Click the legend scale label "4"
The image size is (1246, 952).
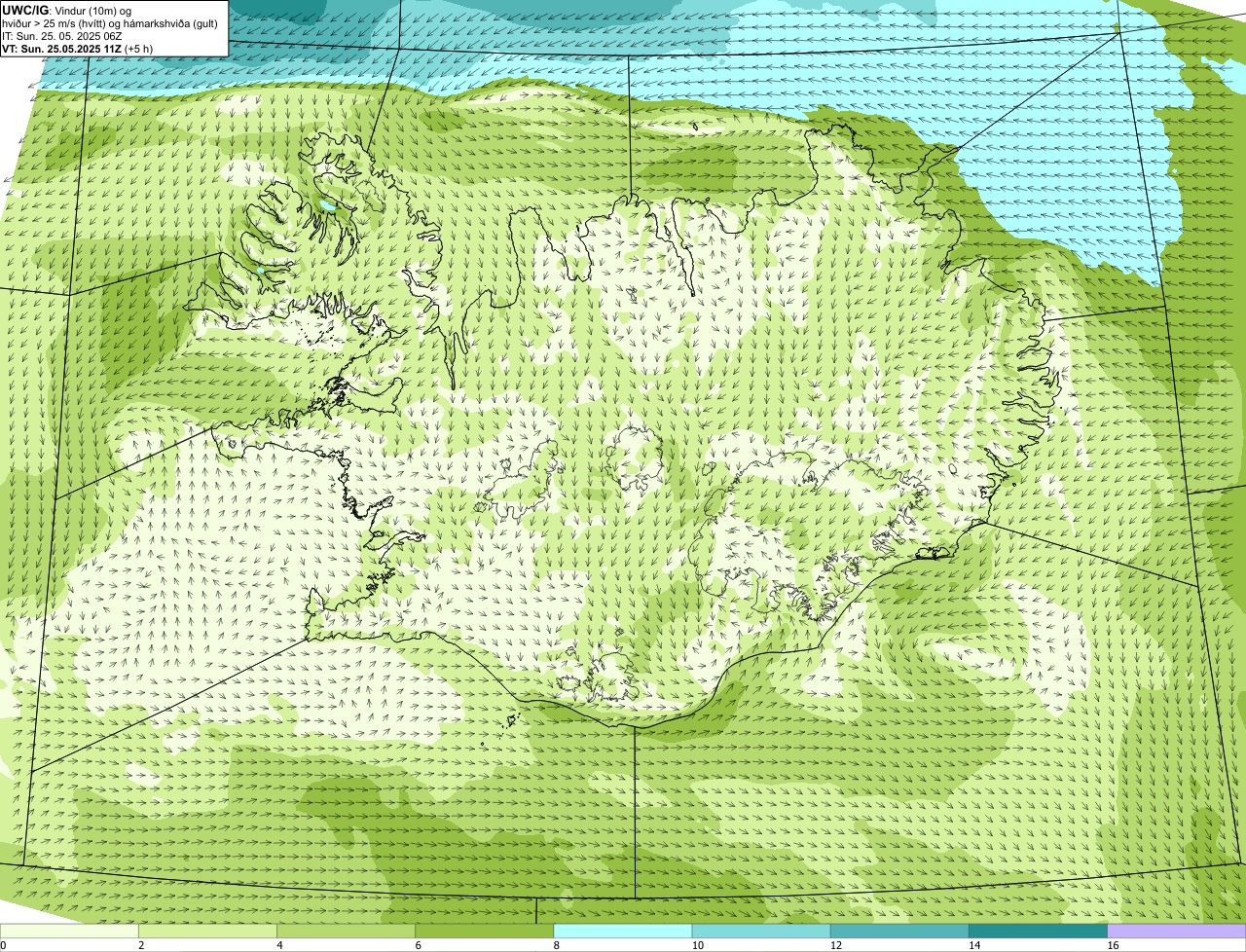280,945
